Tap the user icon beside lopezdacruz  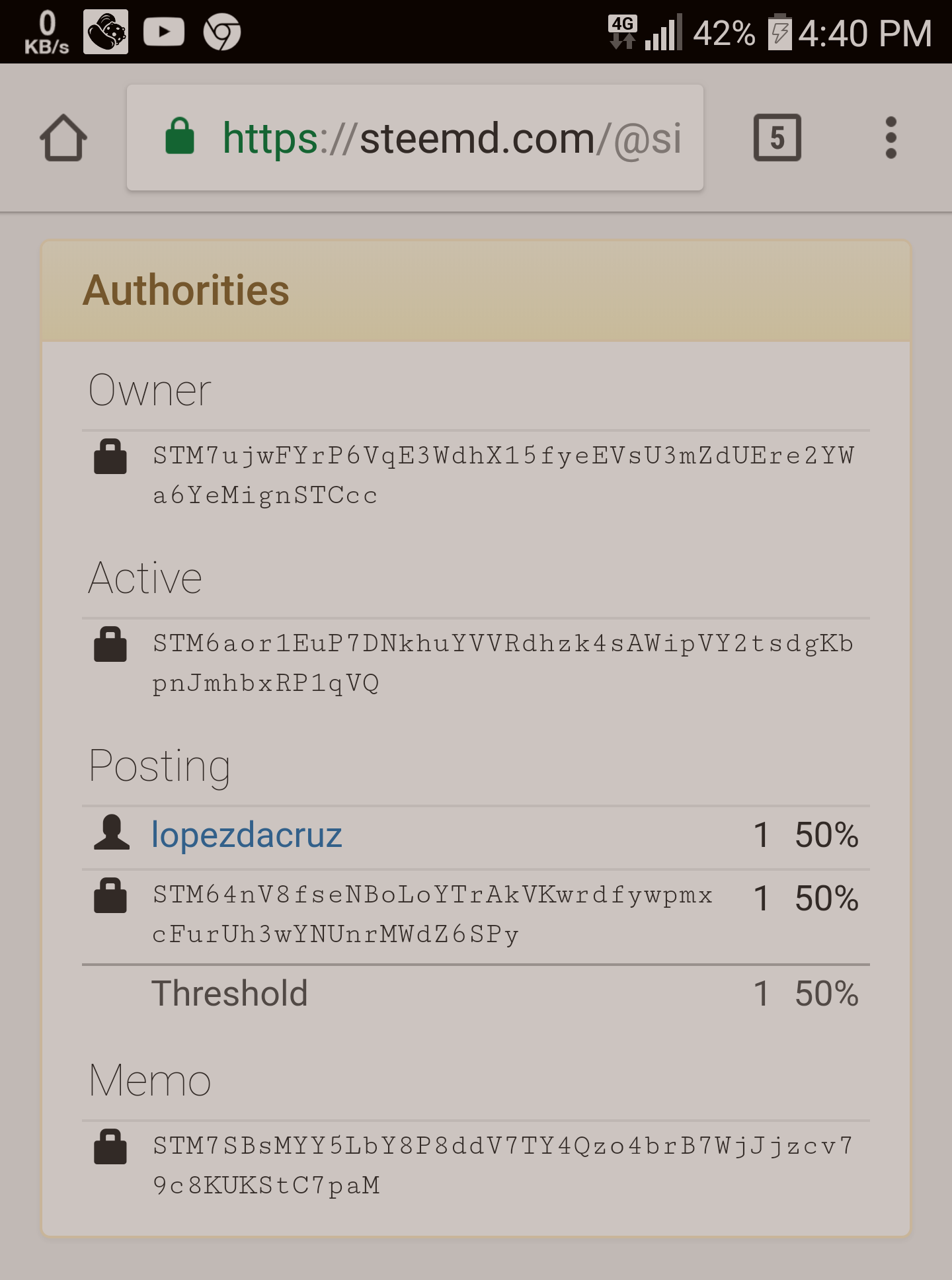pyautogui.click(x=112, y=832)
